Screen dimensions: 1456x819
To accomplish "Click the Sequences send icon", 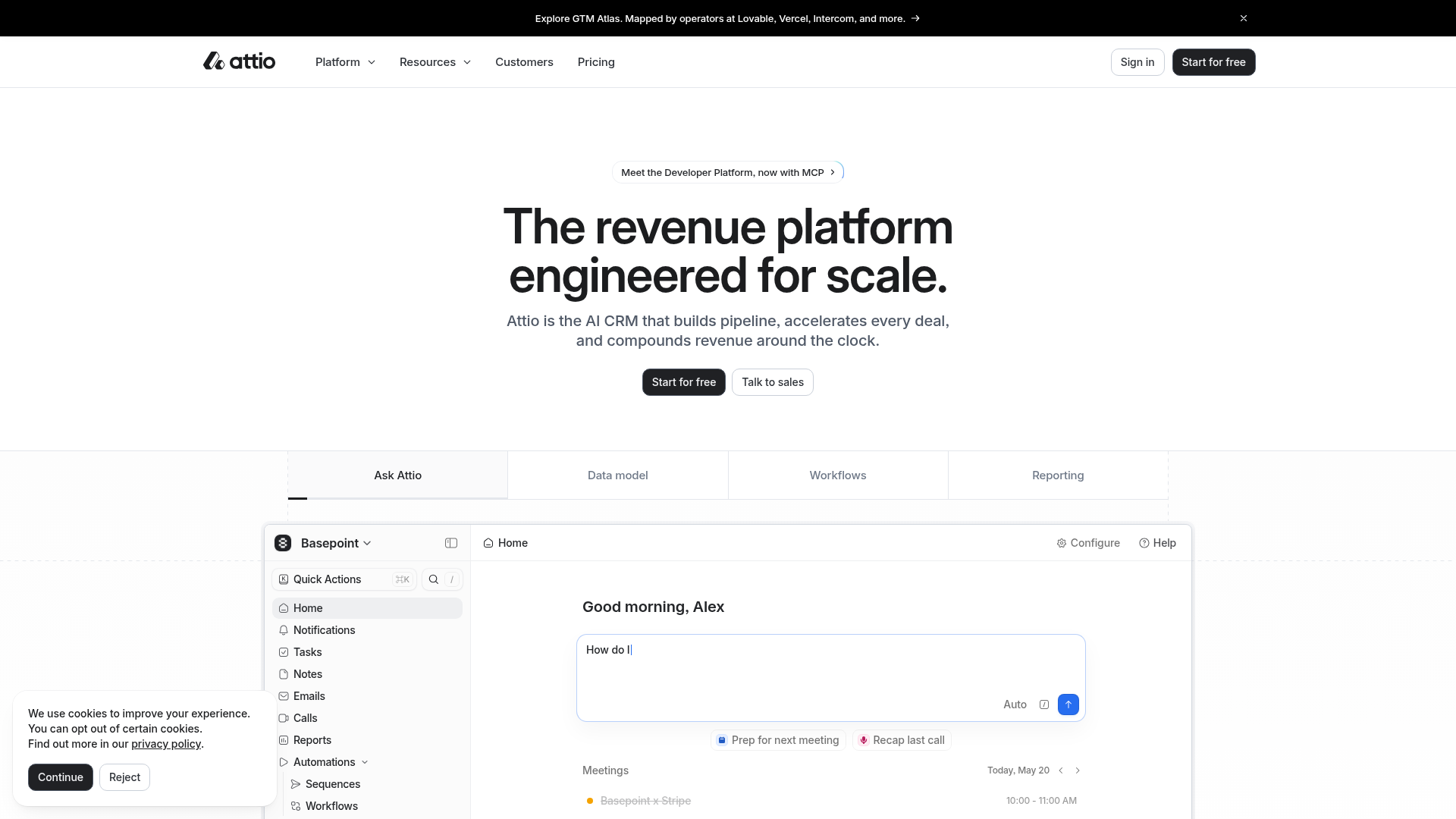I will click(x=296, y=784).
